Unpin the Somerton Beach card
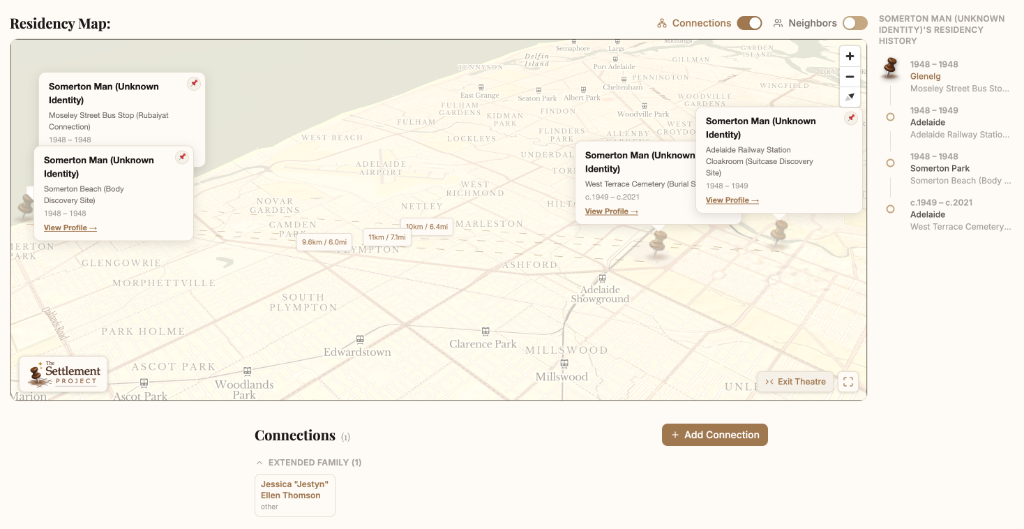Viewport: 1024px width, 529px height. (182, 157)
